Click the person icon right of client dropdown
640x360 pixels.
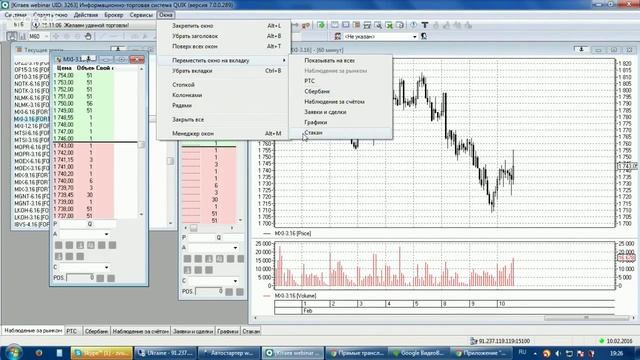point(424,36)
